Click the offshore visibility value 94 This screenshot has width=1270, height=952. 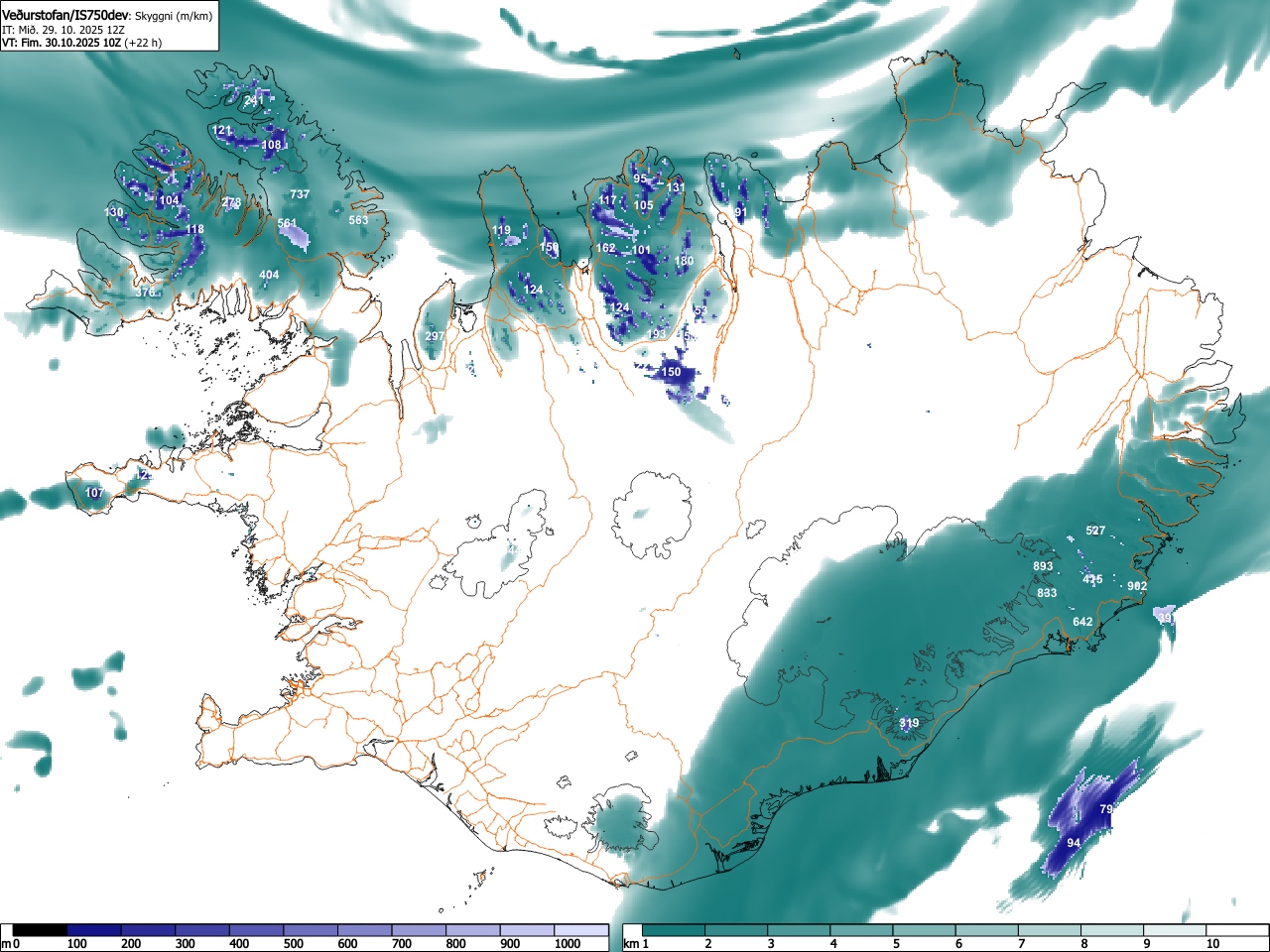(x=1074, y=844)
